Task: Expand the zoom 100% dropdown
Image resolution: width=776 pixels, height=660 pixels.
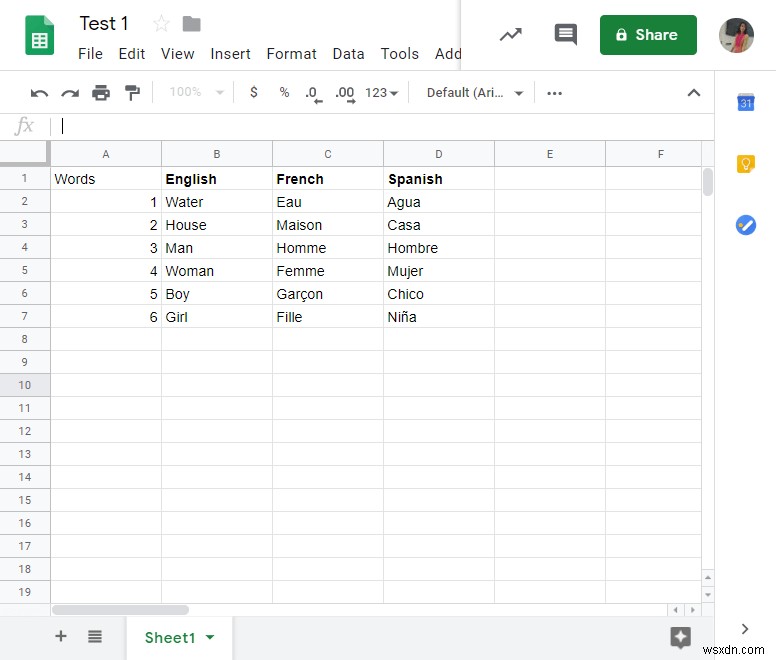Action: point(194,93)
